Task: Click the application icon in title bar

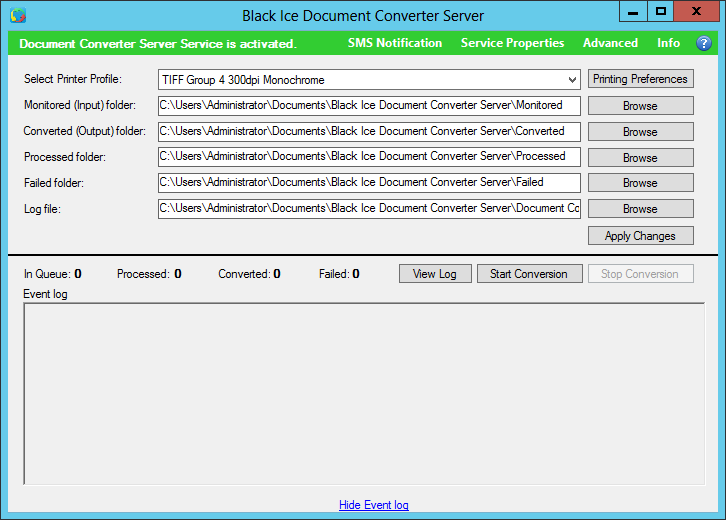Action: [17, 15]
